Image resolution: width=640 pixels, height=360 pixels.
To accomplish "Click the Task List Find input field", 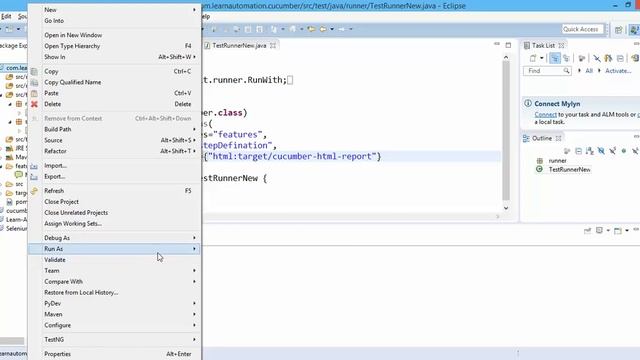I will coord(547,71).
